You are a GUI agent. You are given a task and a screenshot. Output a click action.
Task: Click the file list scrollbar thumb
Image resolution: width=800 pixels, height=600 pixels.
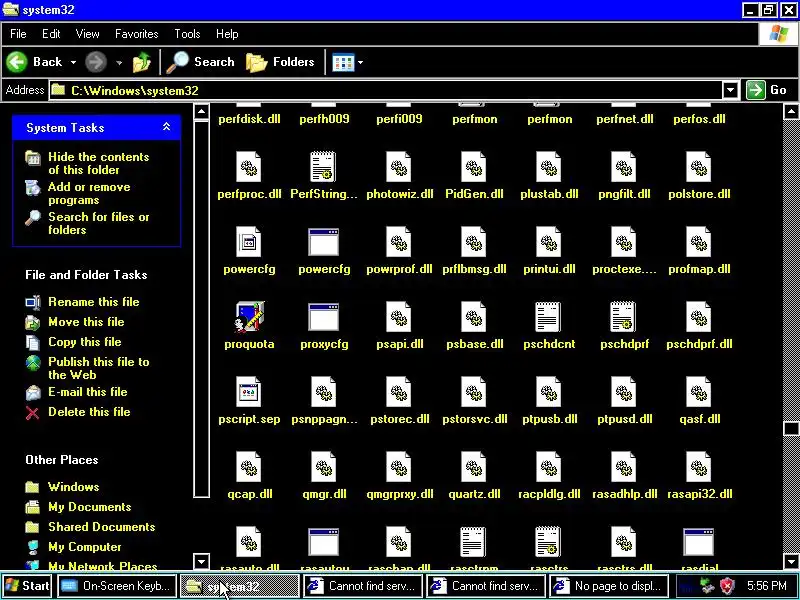pos(791,428)
